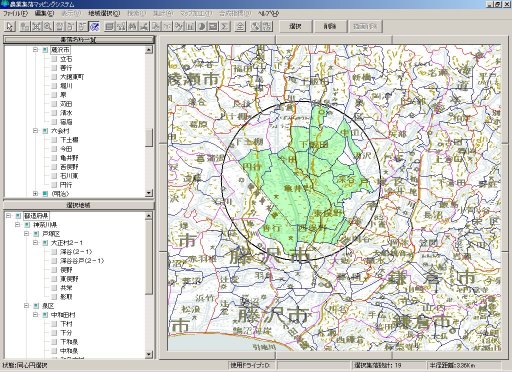Open the ファイル(F) menu
The height and width of the screenshot is (372, 512).
click(x=15, y=14)
